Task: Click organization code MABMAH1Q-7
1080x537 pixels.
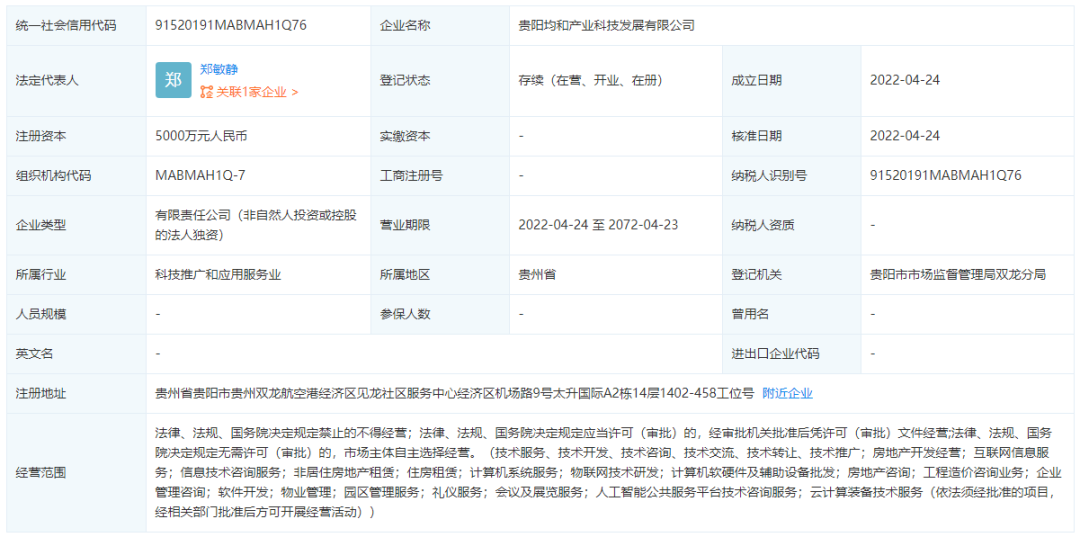Action: 200,176
